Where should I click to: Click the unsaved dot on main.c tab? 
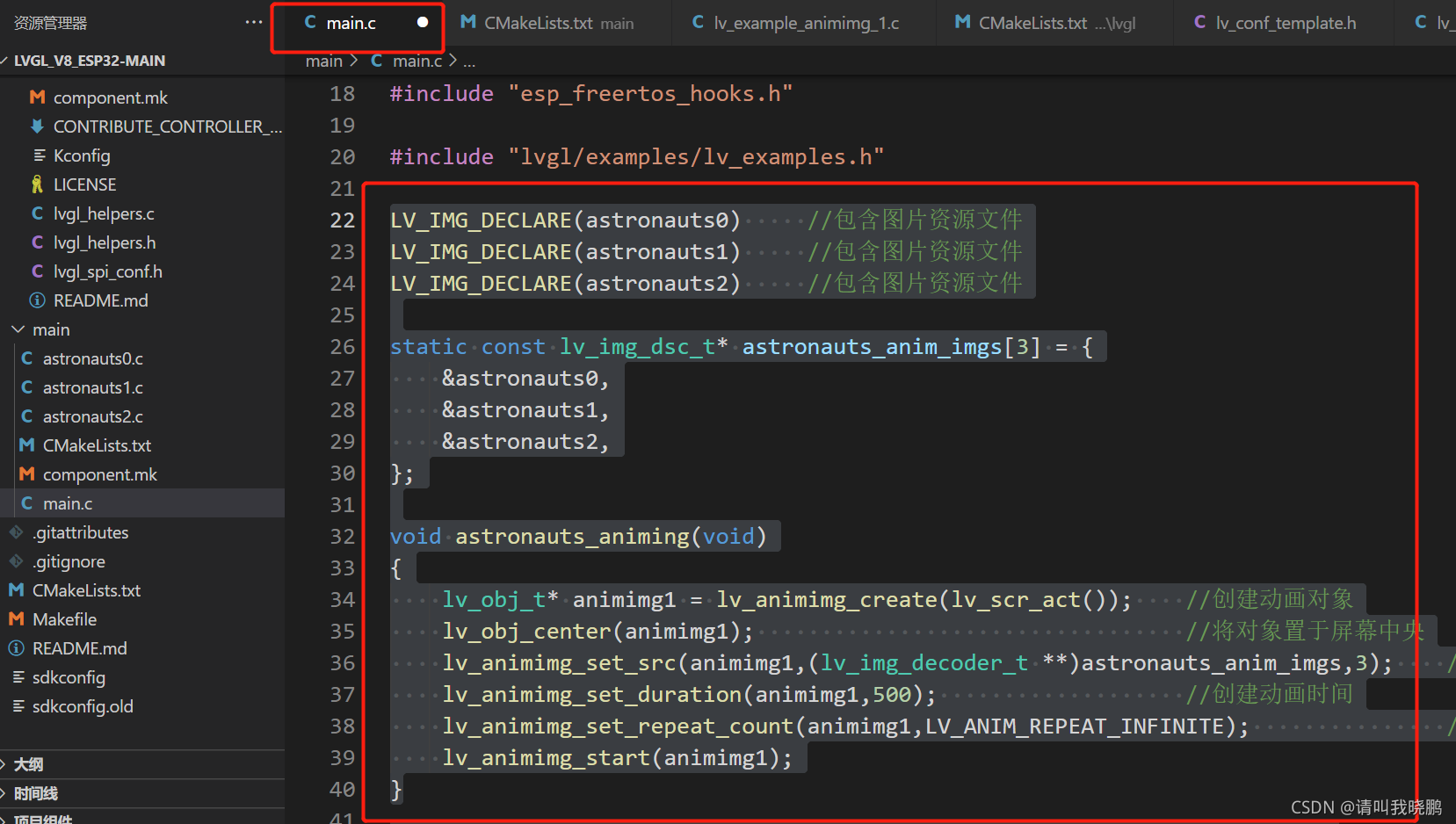(x=423, y=23)
